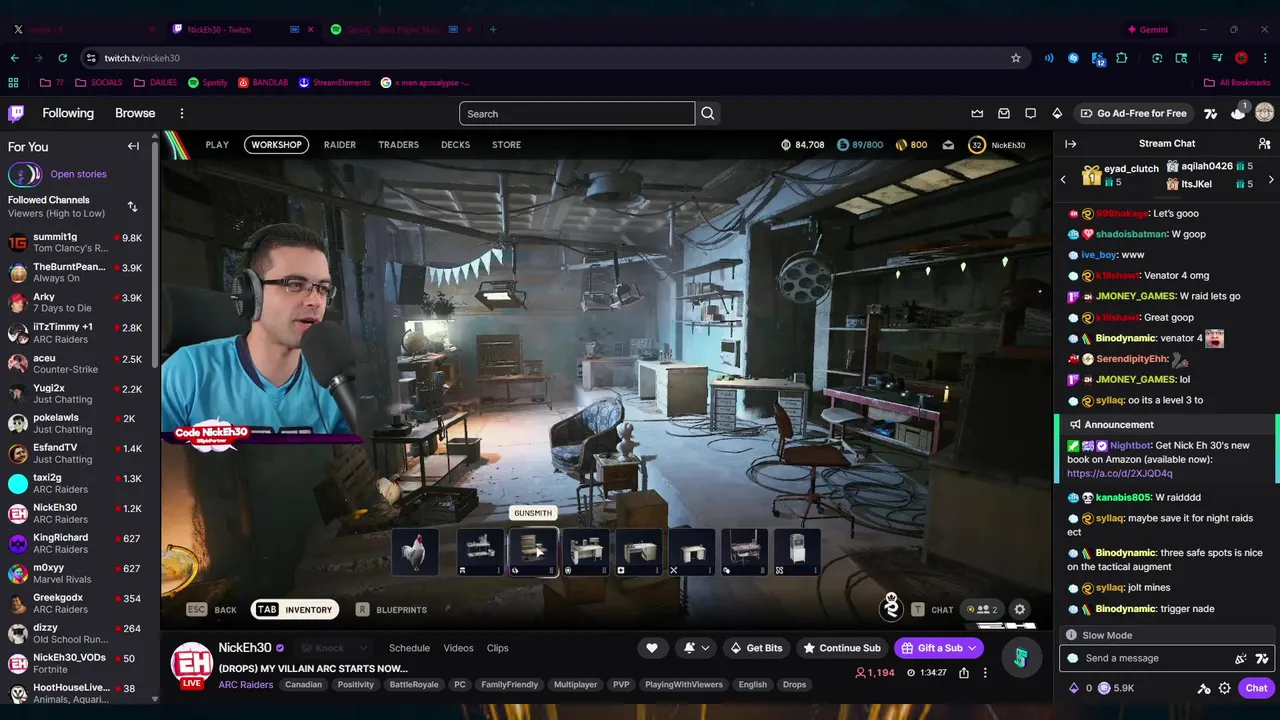Open the Spotify bookmark
Viewport: 1280px width, 720px height.
(208, 83)
